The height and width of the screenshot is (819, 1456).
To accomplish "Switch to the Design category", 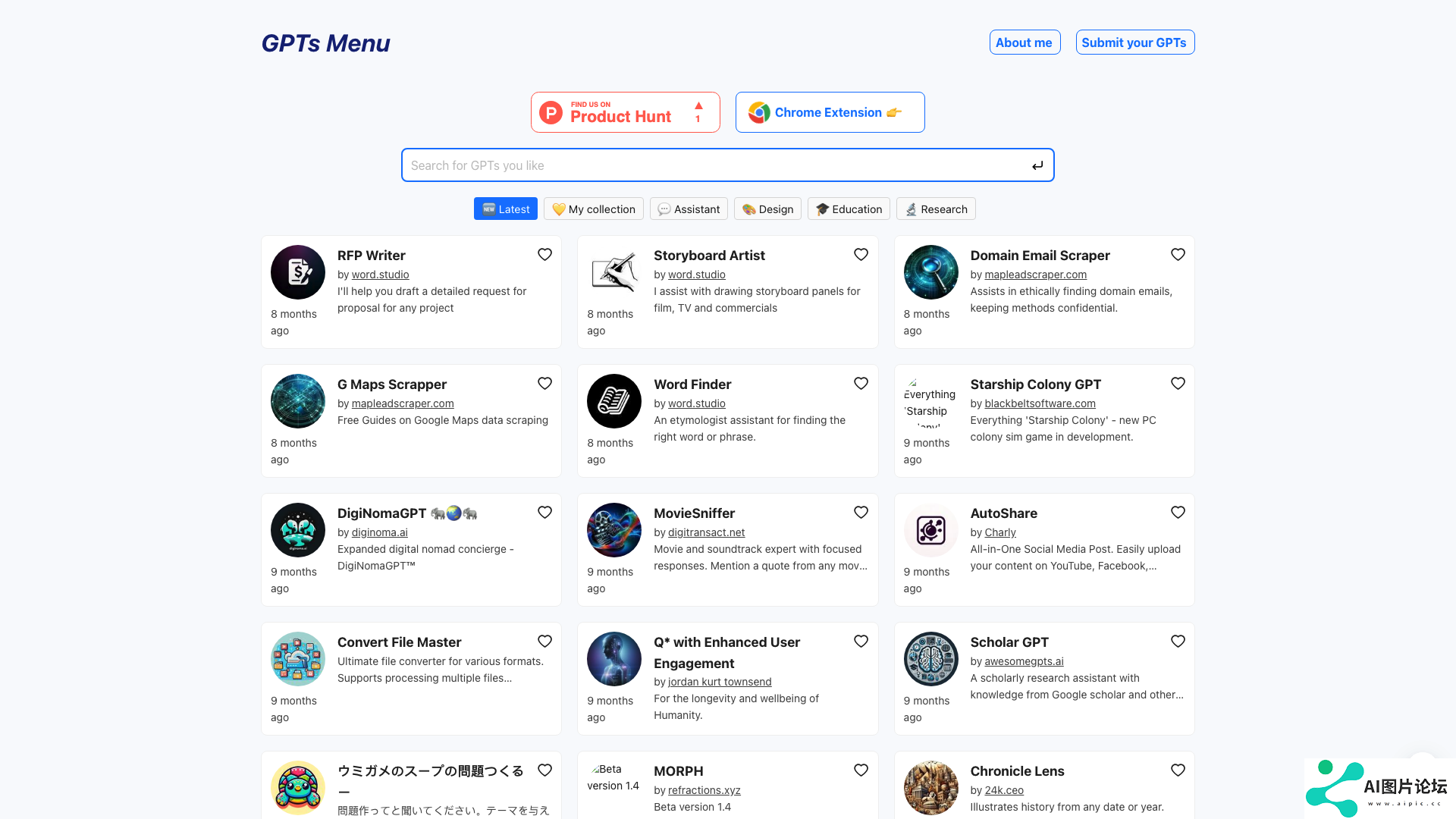I will coord(767,209).
